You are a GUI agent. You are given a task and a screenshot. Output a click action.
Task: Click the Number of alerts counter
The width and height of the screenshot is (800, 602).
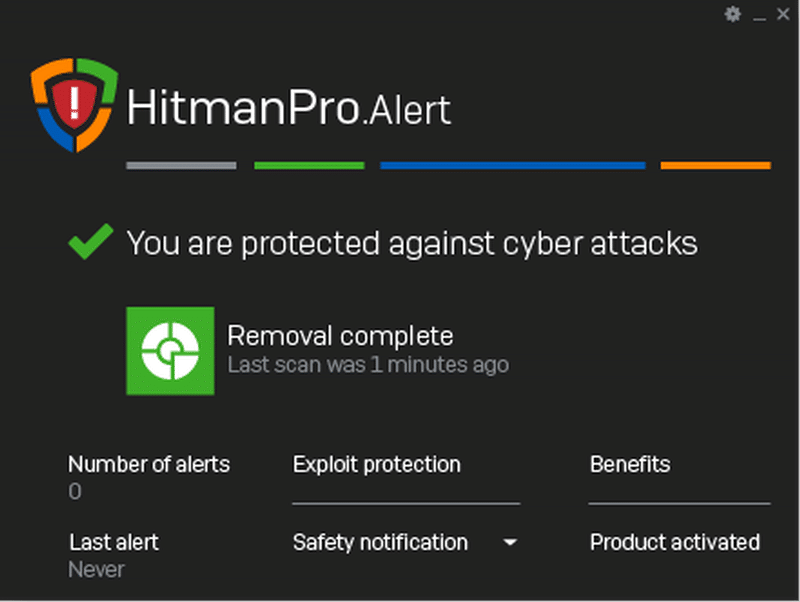149,464
